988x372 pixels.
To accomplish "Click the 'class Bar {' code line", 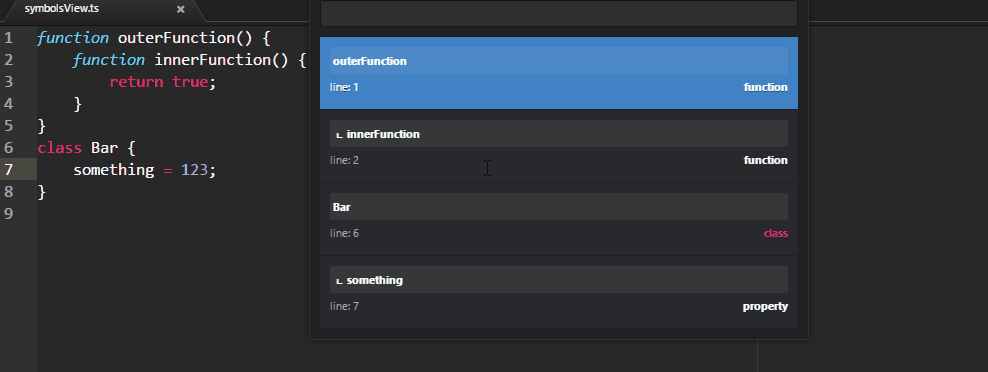I will [86, 148].
